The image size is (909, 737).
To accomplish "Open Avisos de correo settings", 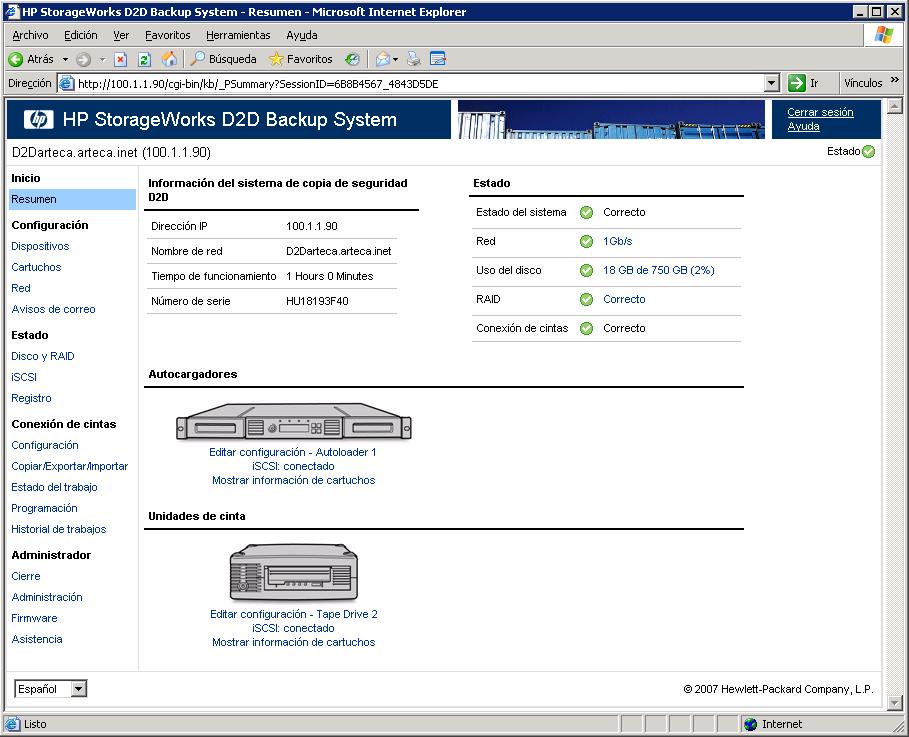I will [x=53, y=310].
